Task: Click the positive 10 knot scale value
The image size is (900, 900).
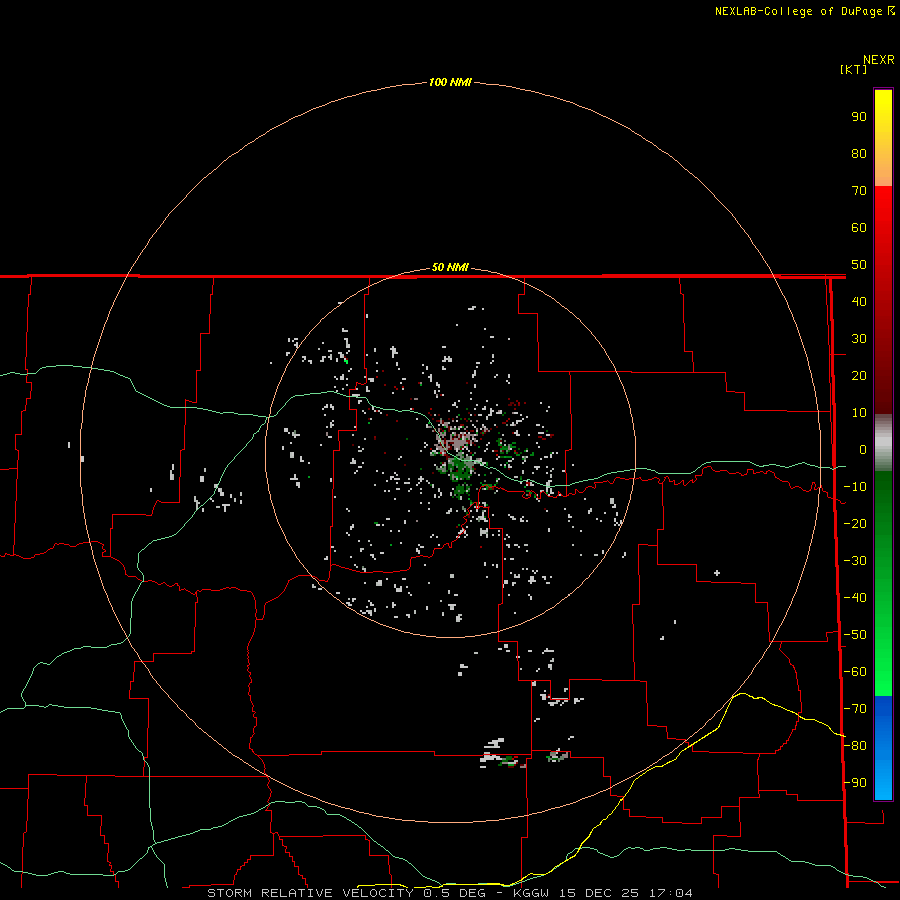Action: pos(859,413)
